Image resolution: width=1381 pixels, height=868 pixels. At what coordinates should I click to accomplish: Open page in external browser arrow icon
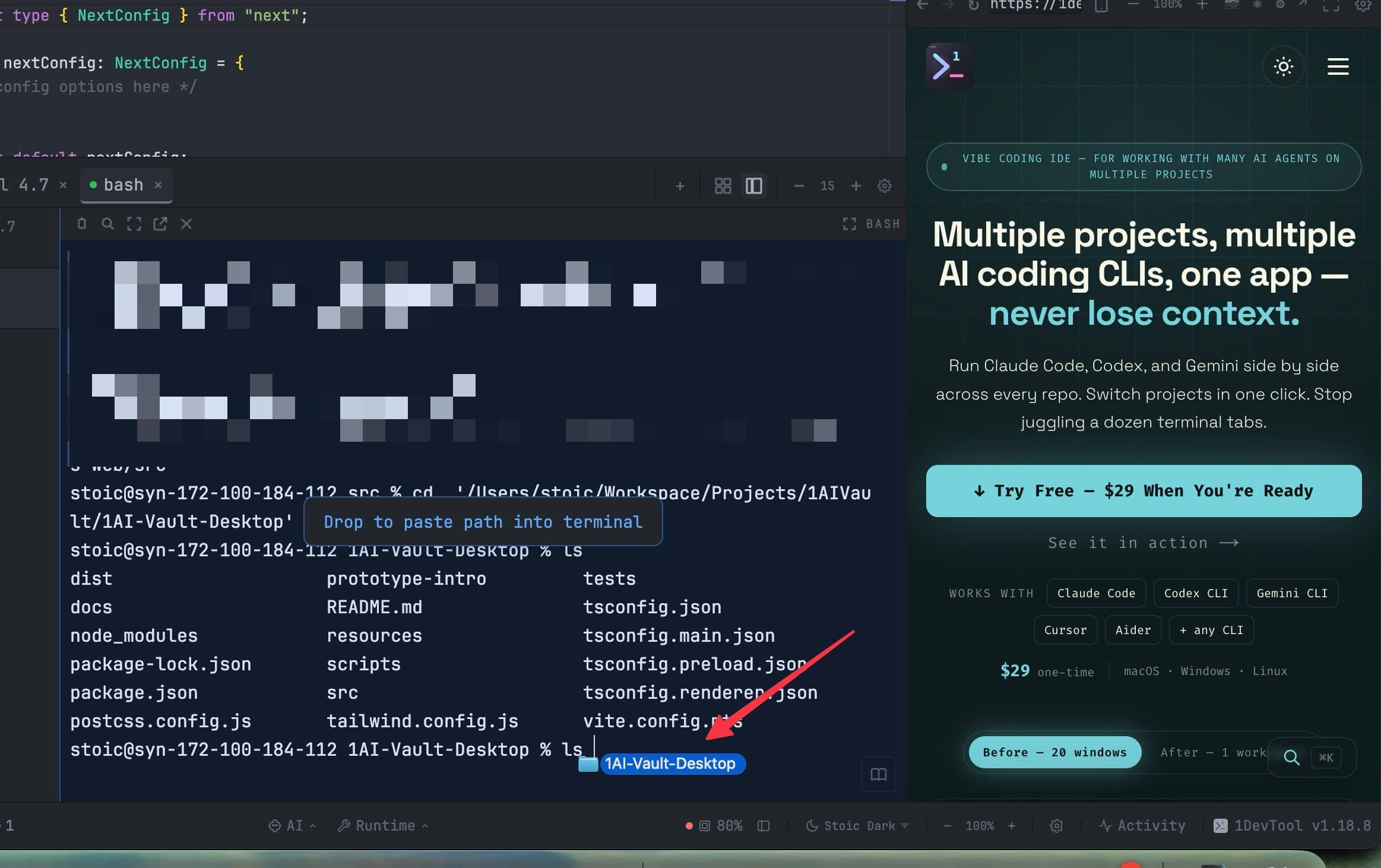(x=1303, y=4)
